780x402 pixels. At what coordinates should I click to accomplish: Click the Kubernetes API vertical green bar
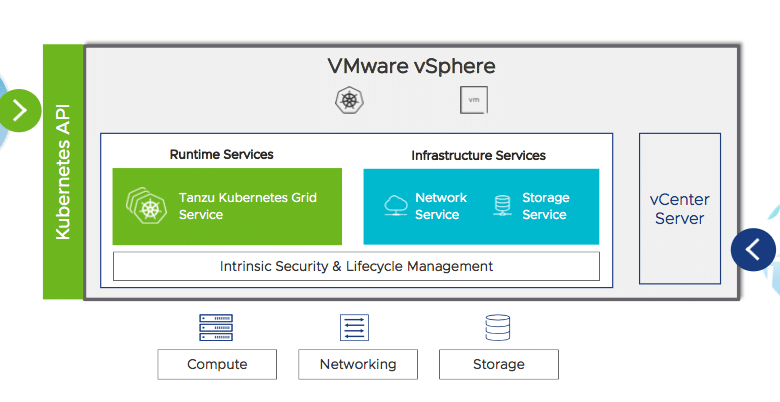(63, 172)
